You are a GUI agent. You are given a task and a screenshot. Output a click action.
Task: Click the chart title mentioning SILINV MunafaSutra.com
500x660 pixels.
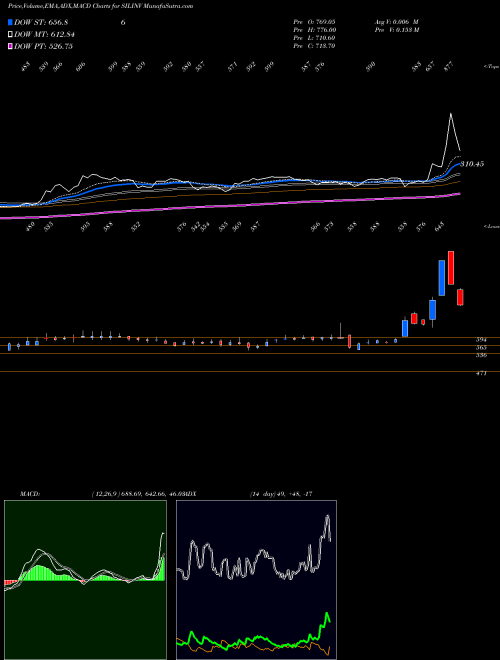click(x=101, y=7)
